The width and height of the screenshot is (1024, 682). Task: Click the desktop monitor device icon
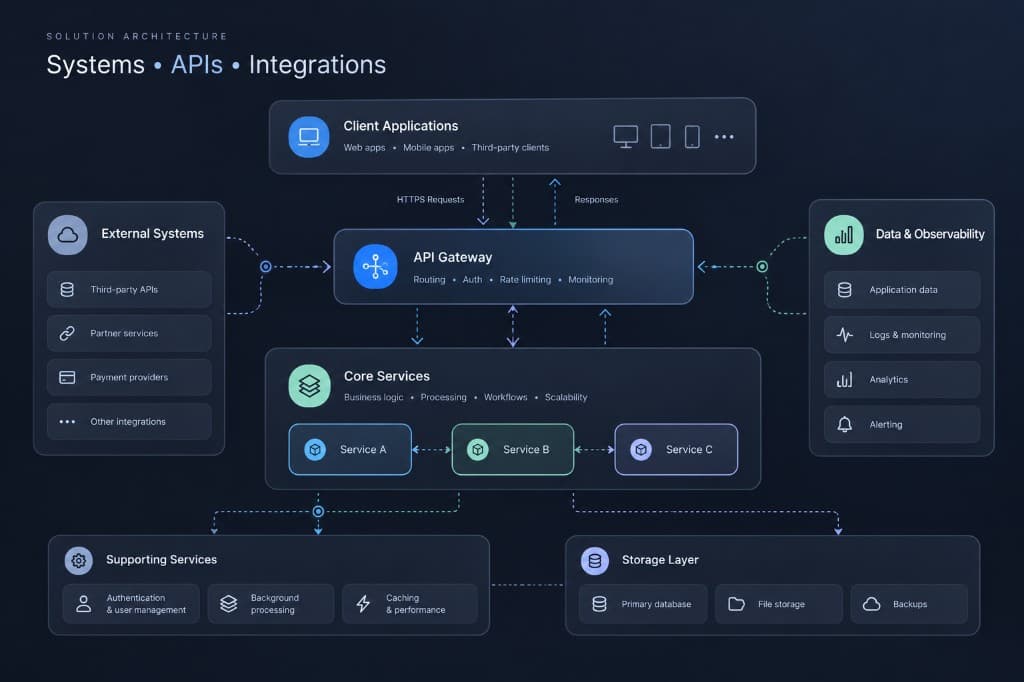pos(626,137)
